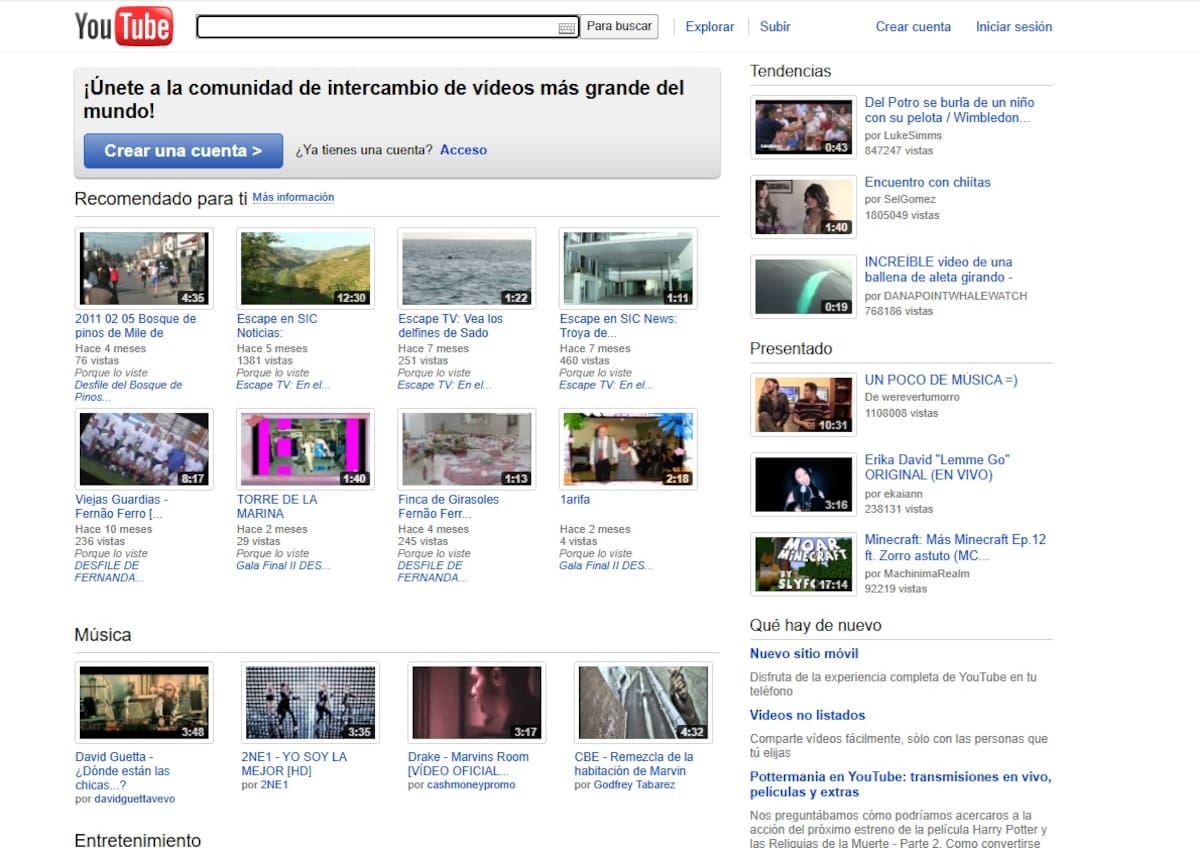Open Drake Marvins Room thumbnail

coord(477,702)
